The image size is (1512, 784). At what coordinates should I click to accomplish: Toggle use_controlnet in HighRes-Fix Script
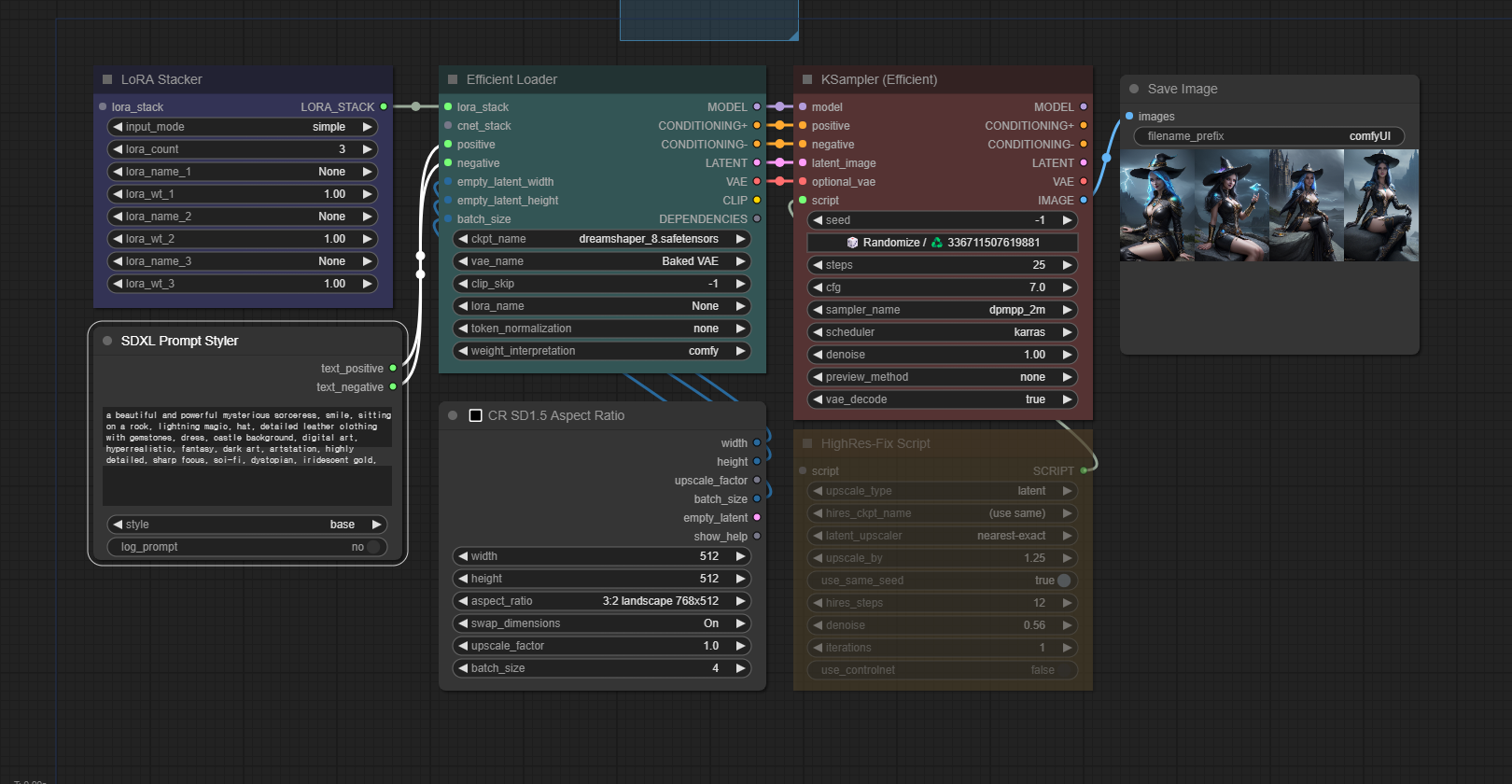[x=943, y=670]
